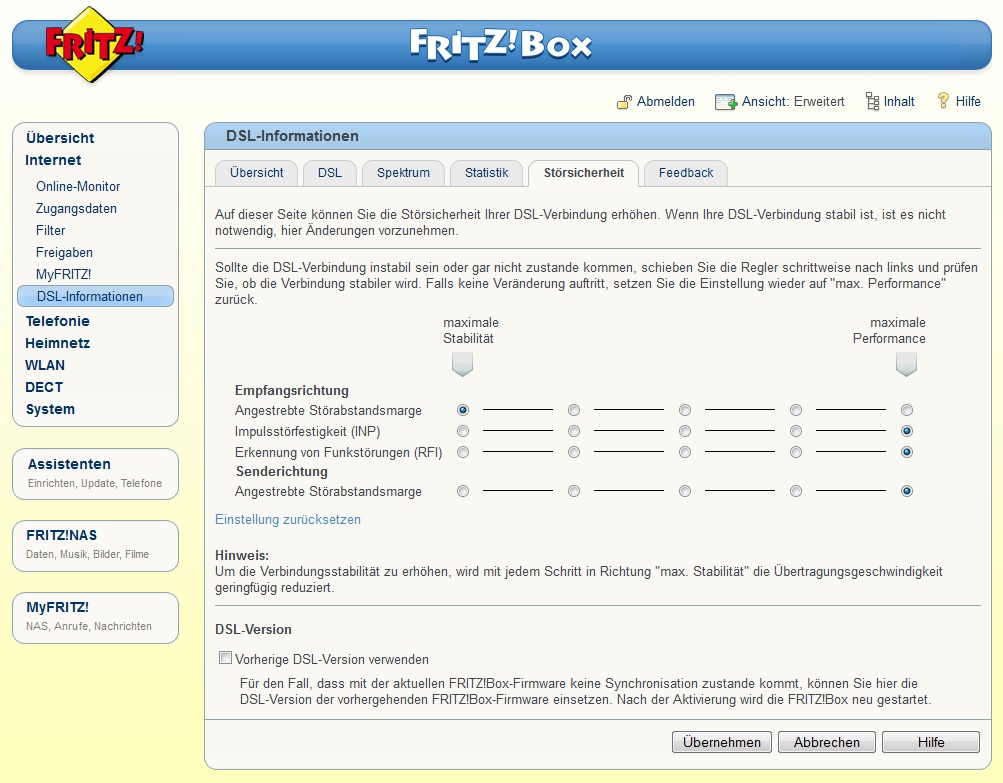Screen dimensions: 1003x783
Task: Click the Abbrechen button
Action: pyautogui.click(x=826, y=742)
